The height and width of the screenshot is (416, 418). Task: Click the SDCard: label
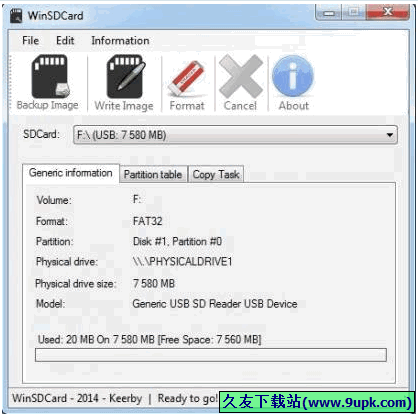[41, 134]
